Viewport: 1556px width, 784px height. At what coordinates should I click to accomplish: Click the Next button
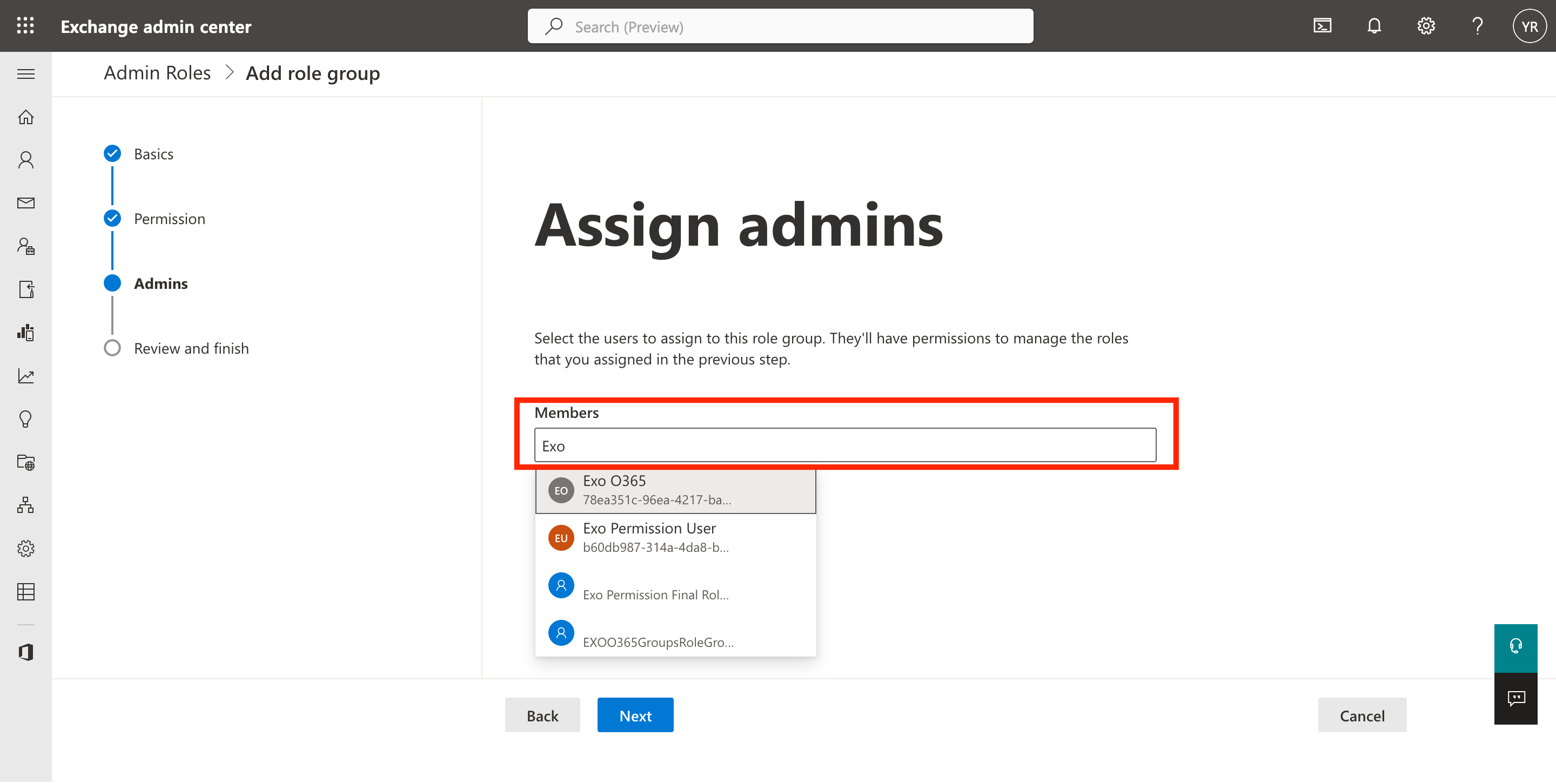click(635, 715)
